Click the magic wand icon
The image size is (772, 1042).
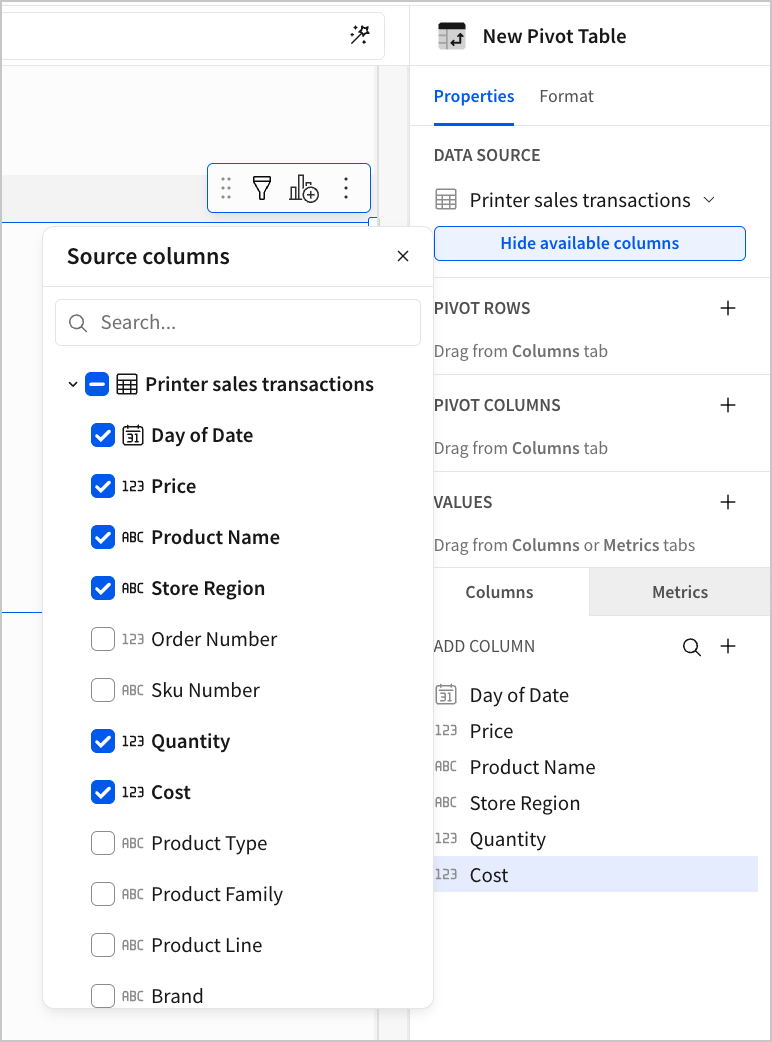click(x=360, y=36)
